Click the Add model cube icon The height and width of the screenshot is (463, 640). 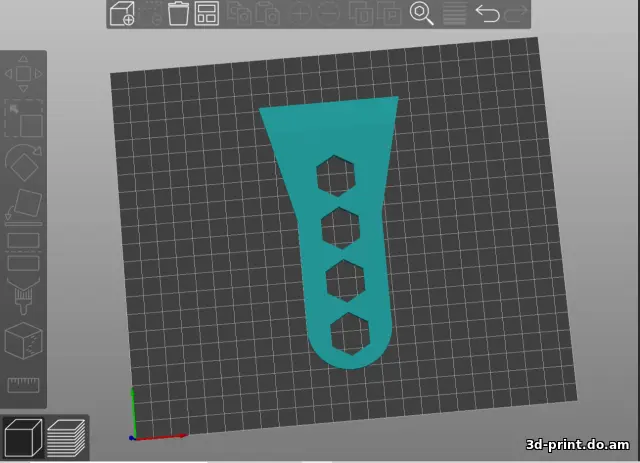tap(122, 13)
